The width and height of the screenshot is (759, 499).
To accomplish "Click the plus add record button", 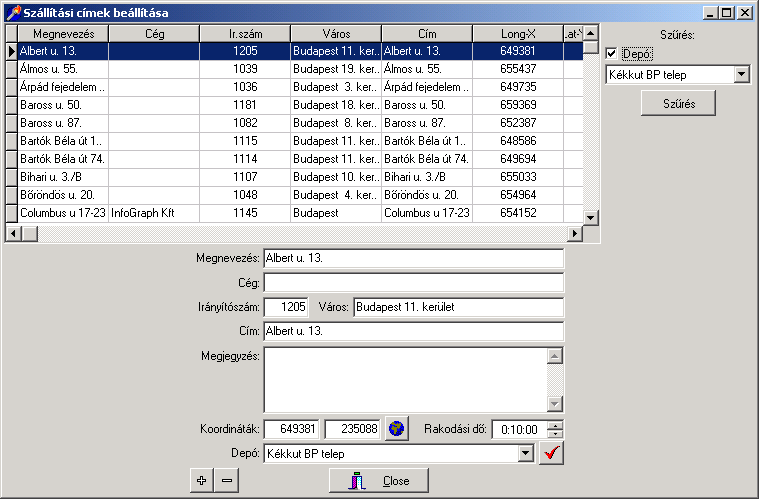I will point(201,481).
